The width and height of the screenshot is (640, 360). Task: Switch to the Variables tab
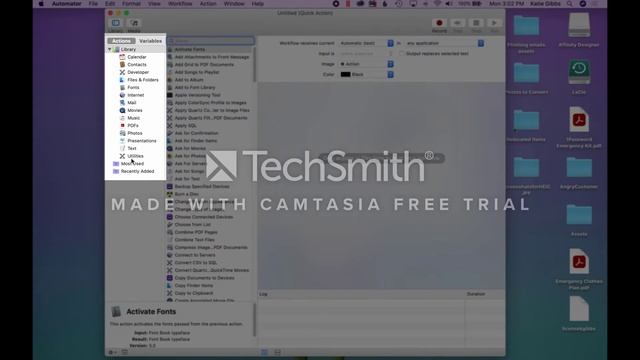150,41
